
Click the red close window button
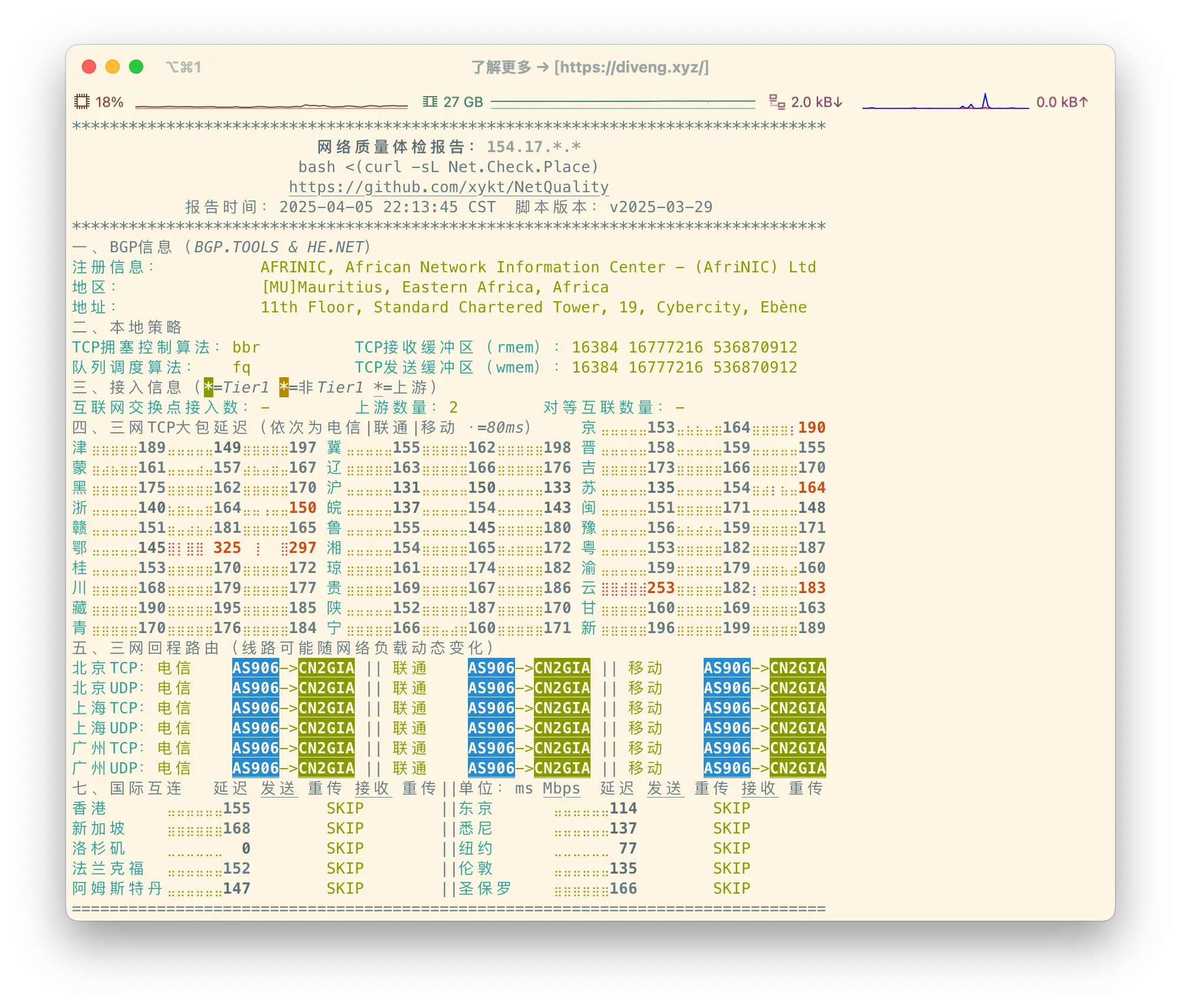(x=89, y=67)
